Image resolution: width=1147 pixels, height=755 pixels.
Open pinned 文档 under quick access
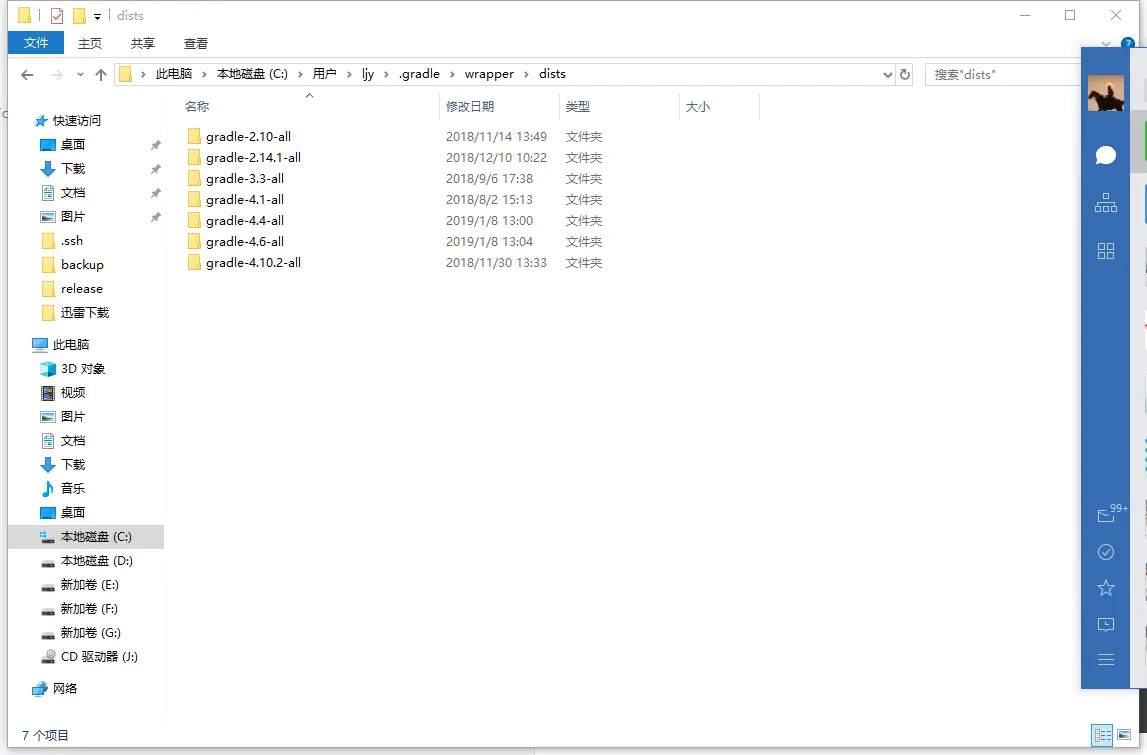click(72, 193)
